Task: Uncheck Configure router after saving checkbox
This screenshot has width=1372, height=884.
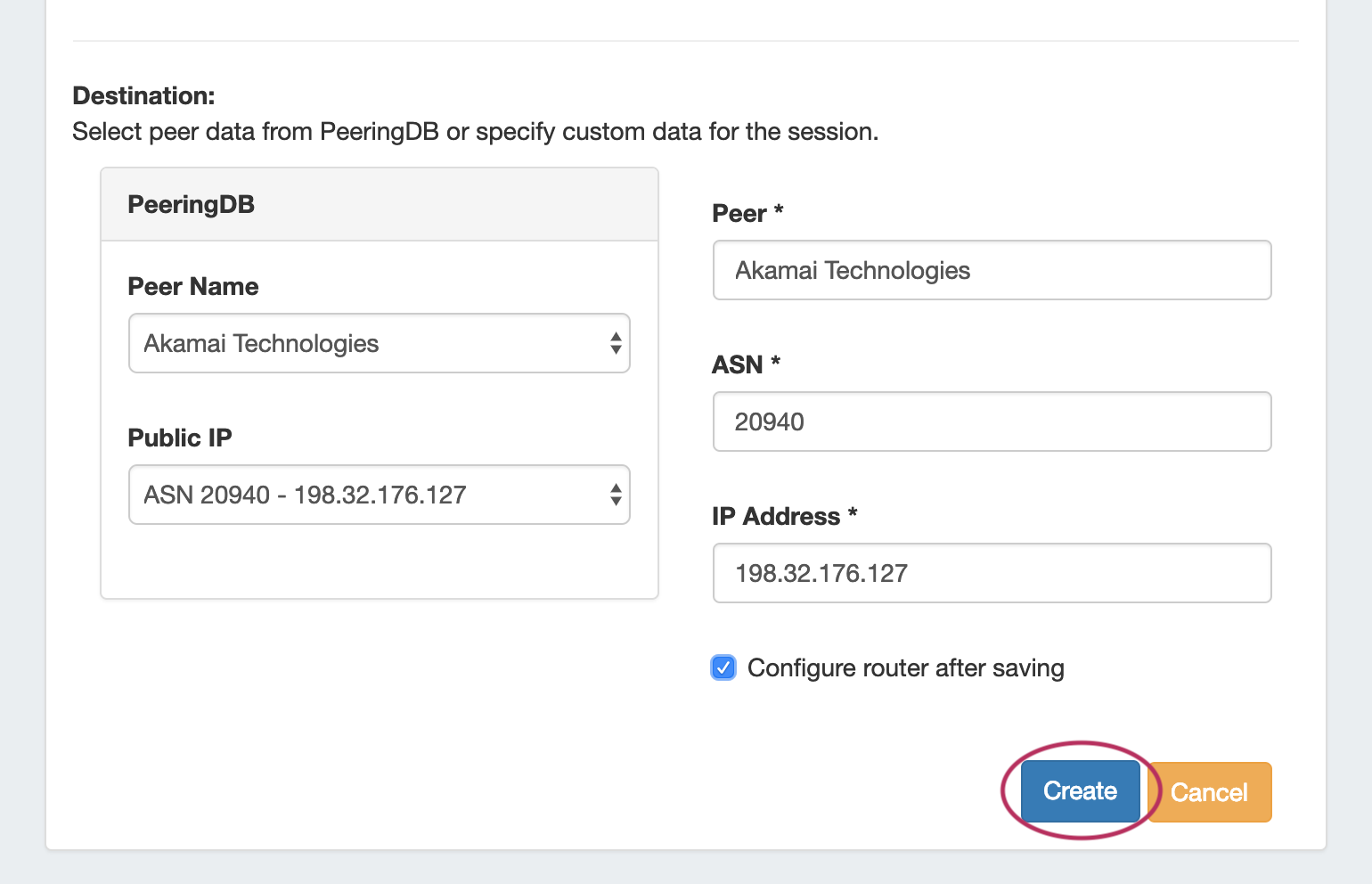Action: (x=723, y=667)
